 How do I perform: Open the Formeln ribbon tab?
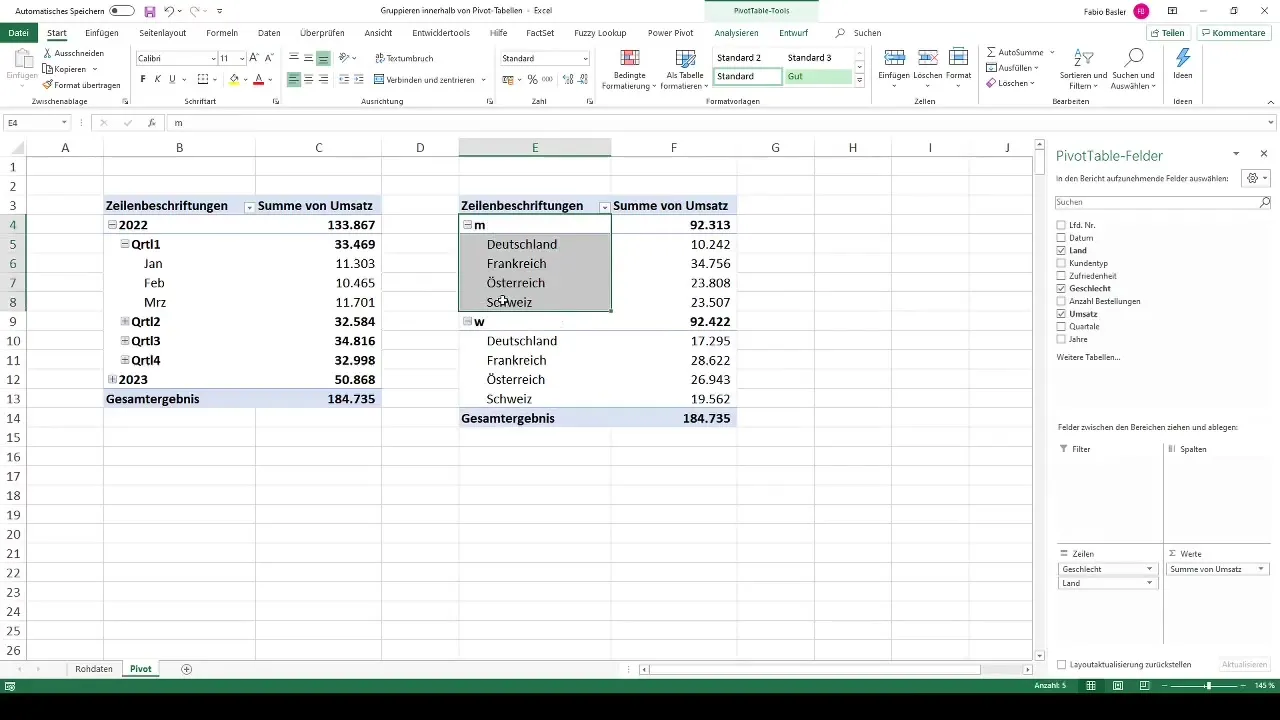tap(222, 33)
